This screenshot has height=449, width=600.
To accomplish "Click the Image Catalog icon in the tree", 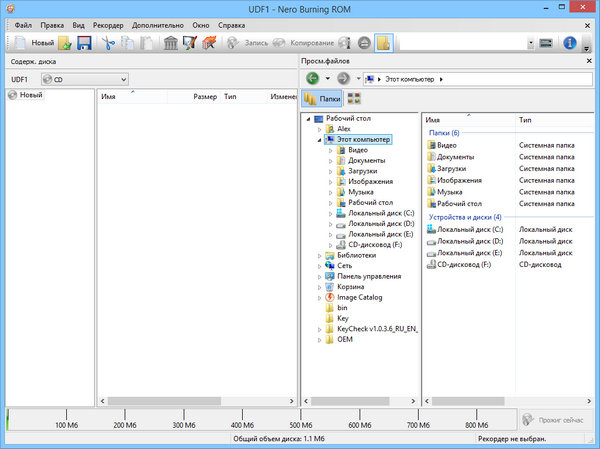I will point(328,297).
